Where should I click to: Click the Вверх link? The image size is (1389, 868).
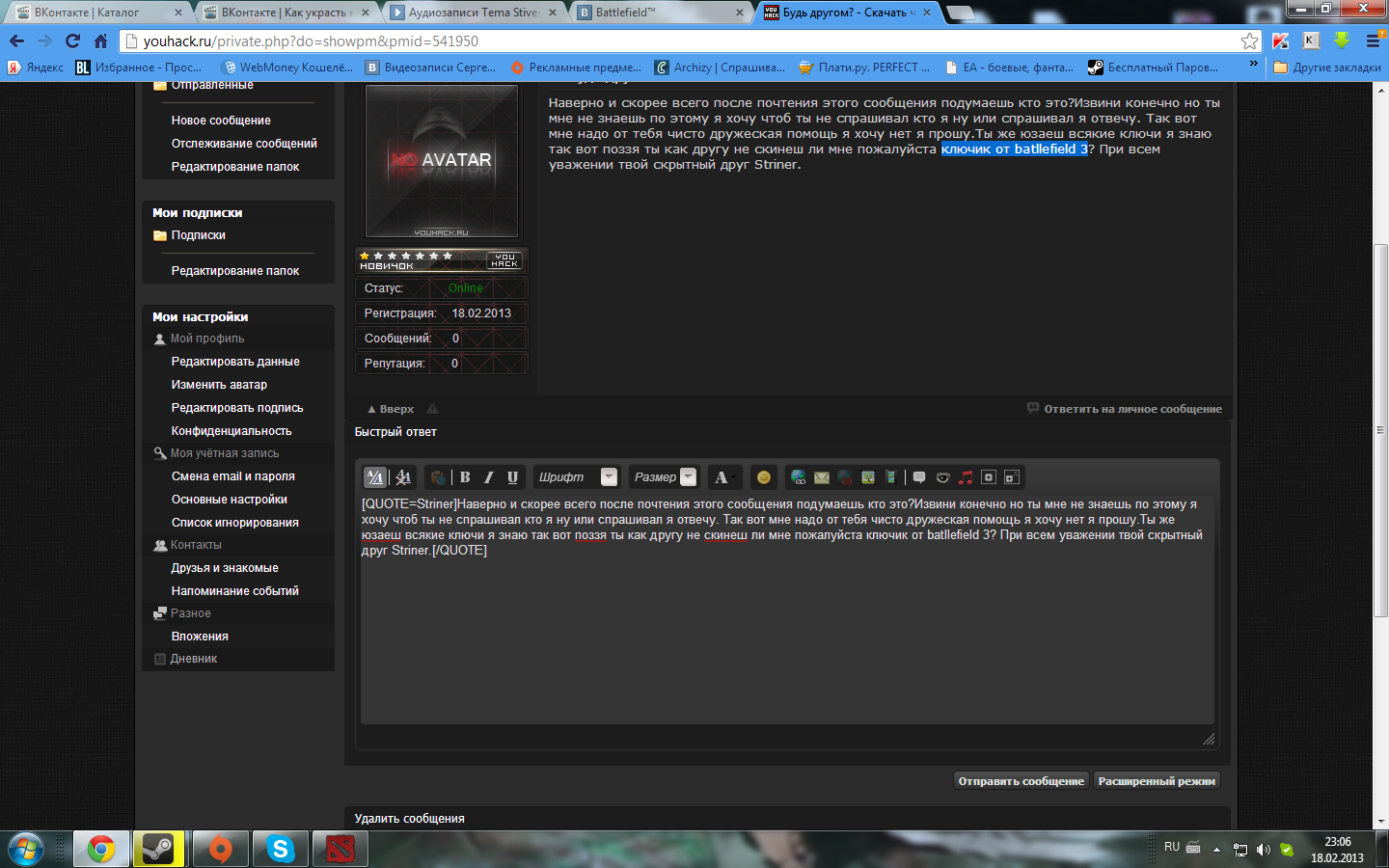point(391,409)
